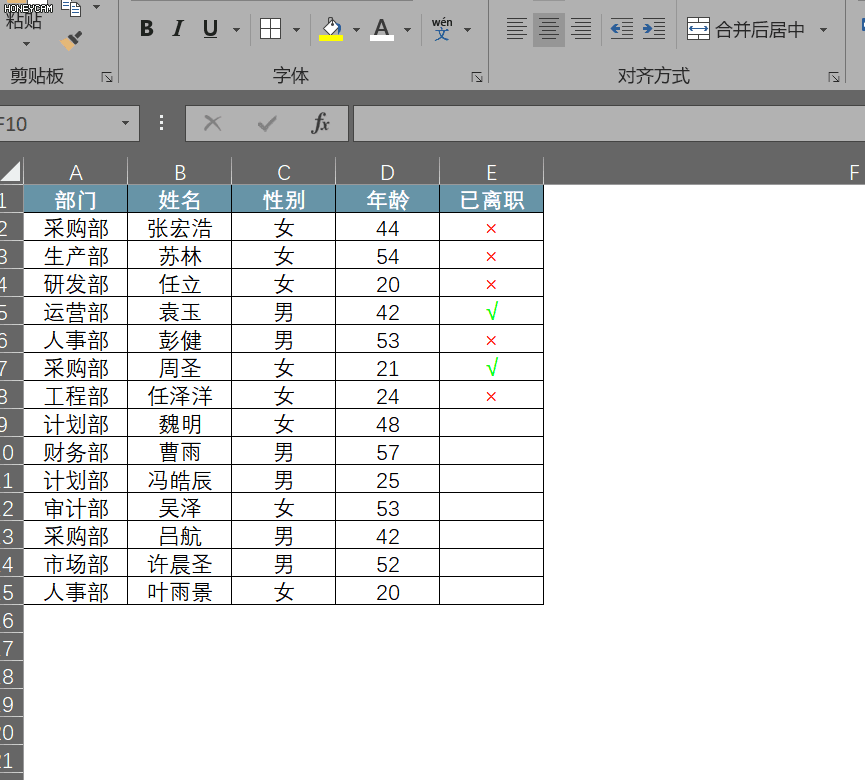Click the cell borders icon
This screenshot has height=780, width=865.
click(270, 29)
